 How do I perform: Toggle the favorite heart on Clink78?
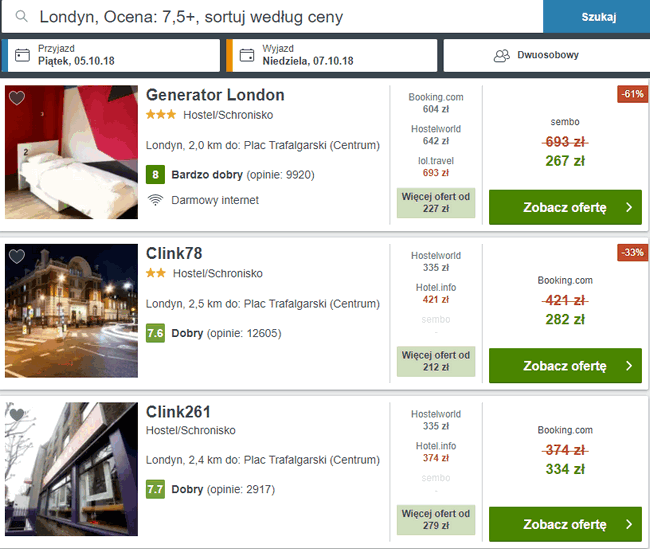(17, 256)
